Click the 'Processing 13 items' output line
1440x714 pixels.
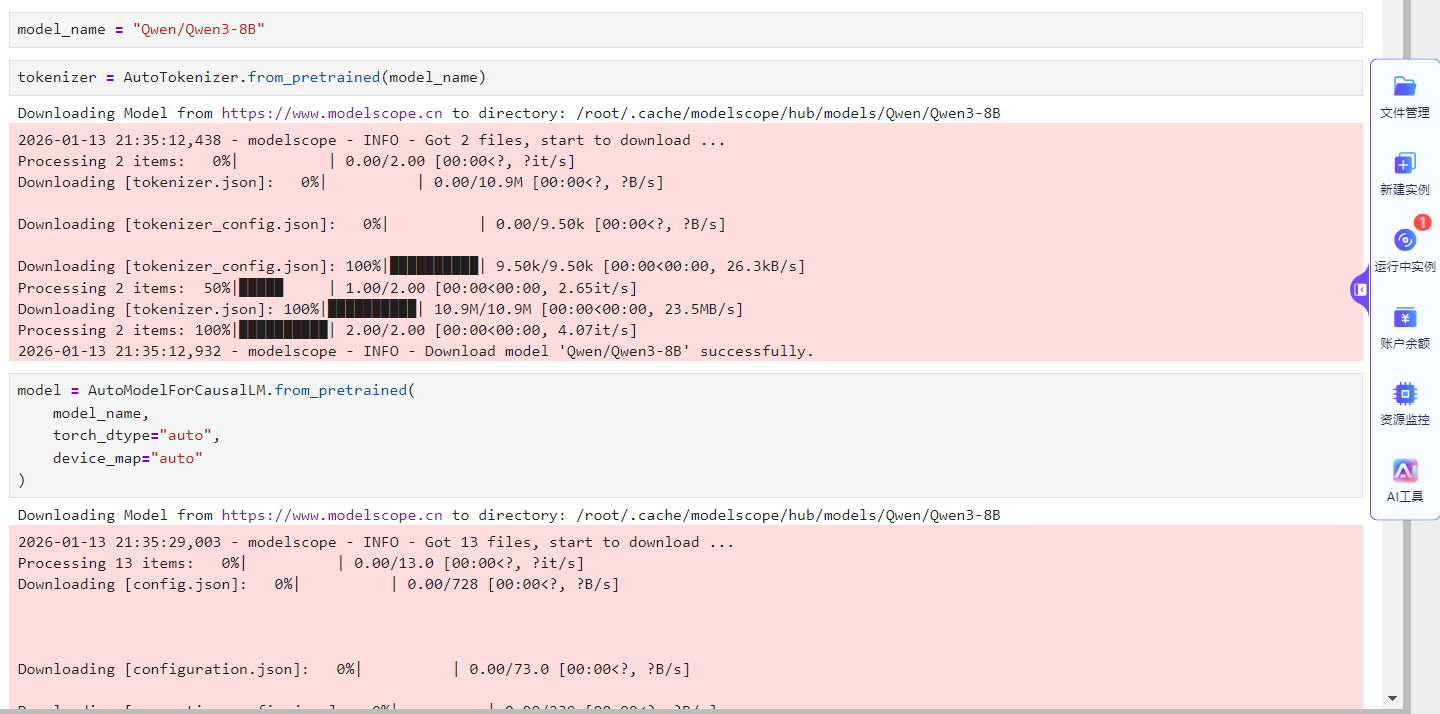pos(301,563)
